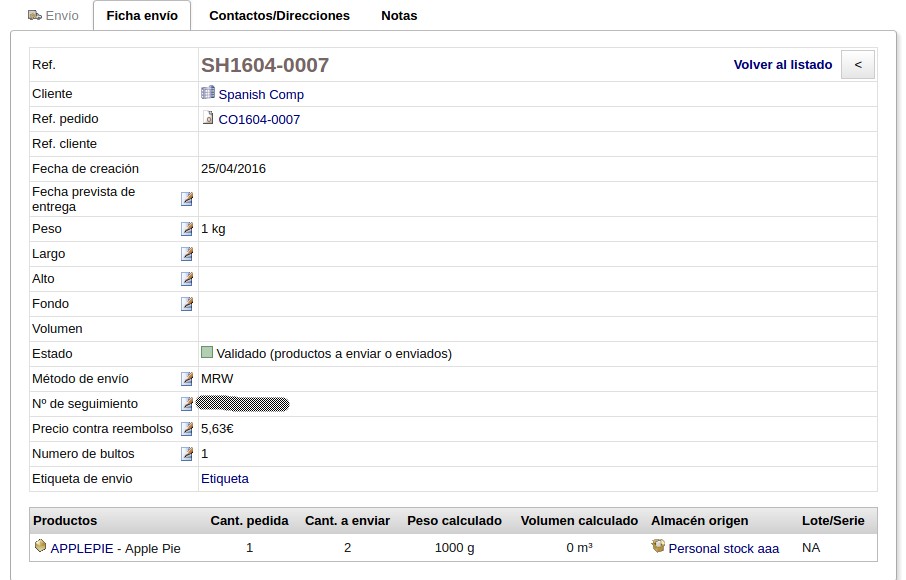The width and height of the screenshot is (906, 580).
Task: Click the Ref. pedido label
Action: point(65,119)
